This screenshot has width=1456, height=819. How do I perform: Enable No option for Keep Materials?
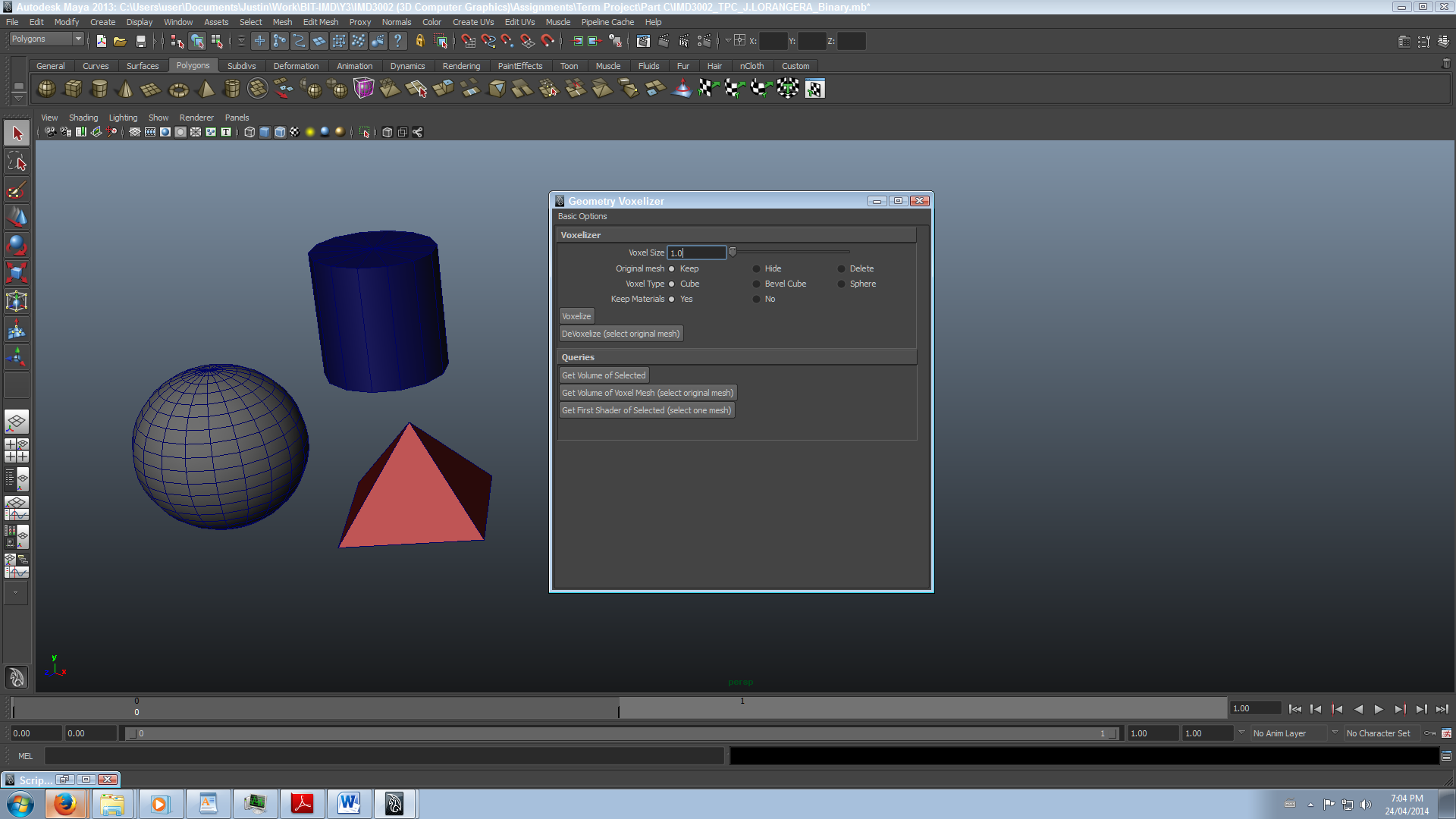[757, 298]
